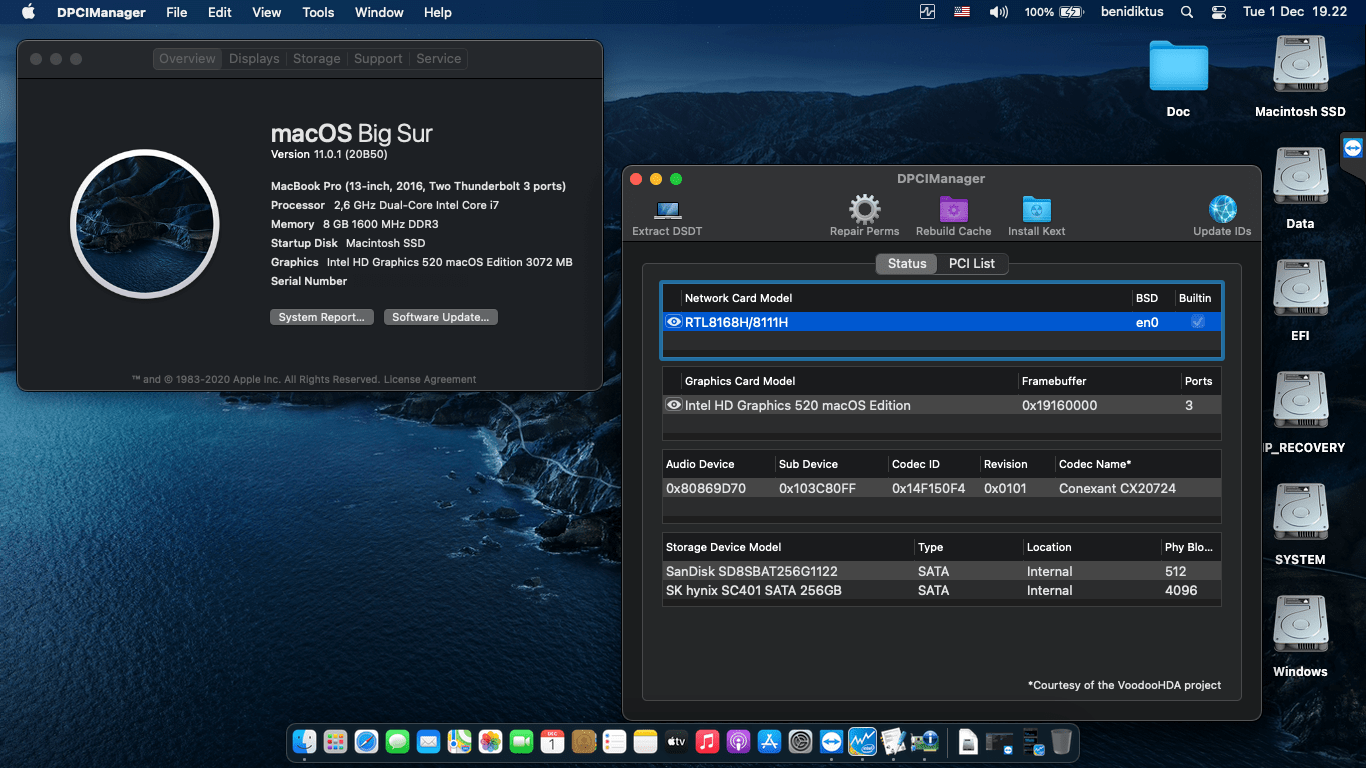
Task: Open Notes from the Dock
Action: pos(645,741)
